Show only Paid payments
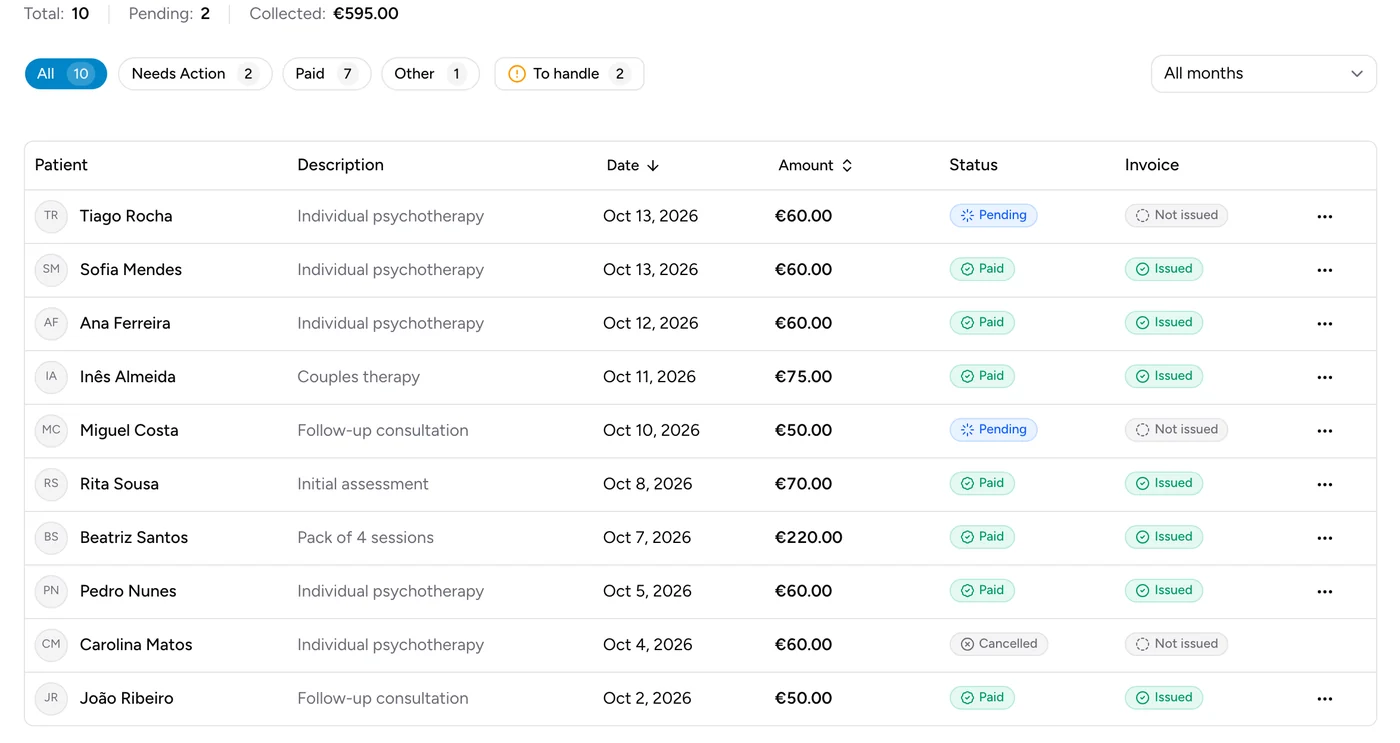 [x=326, y=73]
